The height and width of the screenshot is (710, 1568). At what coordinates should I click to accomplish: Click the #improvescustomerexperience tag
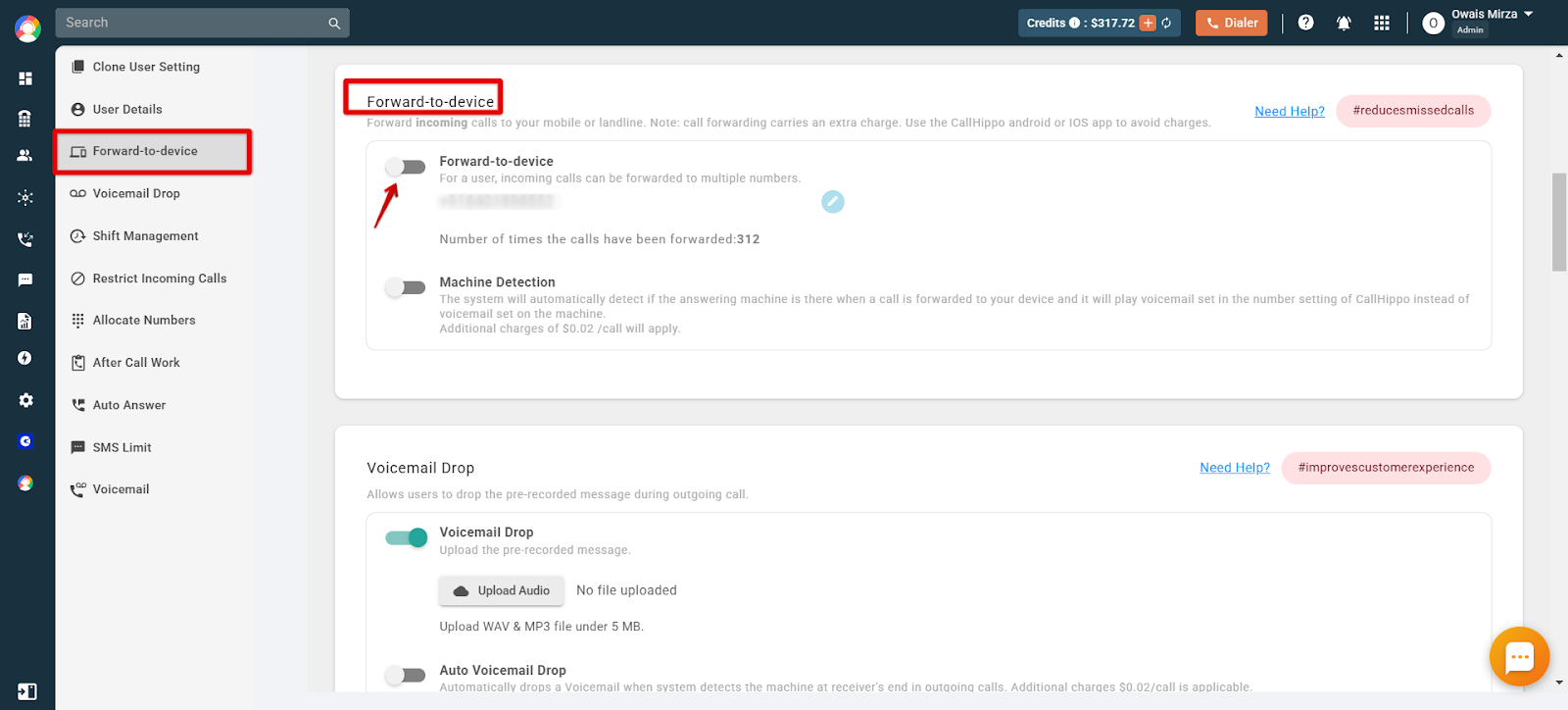[x=1386, y=468]
